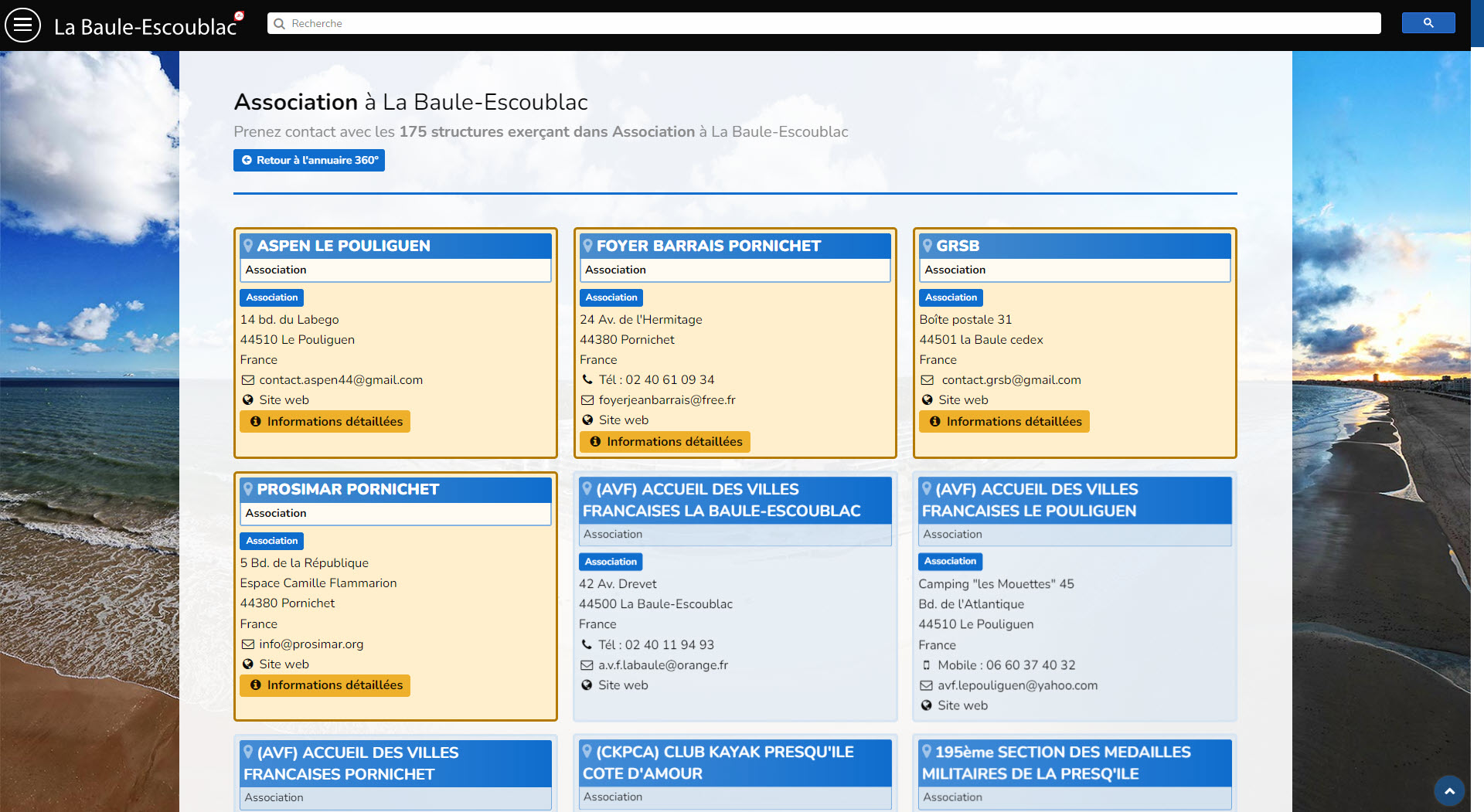The image size is (1484, 812).
Task: Click the blue search magnifier button
Action: [1428, 23]
